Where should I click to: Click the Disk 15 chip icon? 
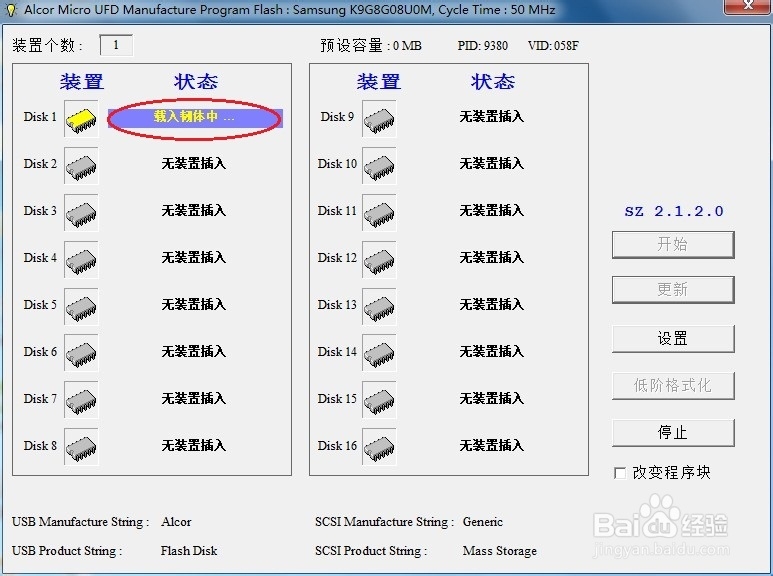[379, 400]
